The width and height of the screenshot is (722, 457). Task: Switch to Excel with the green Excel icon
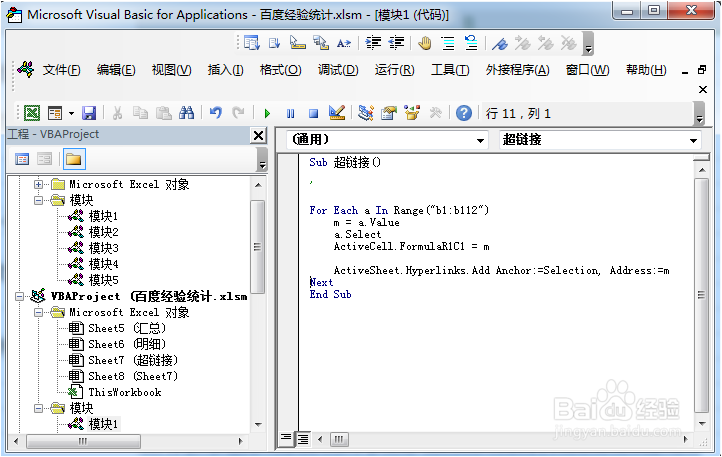click(32, 113)
